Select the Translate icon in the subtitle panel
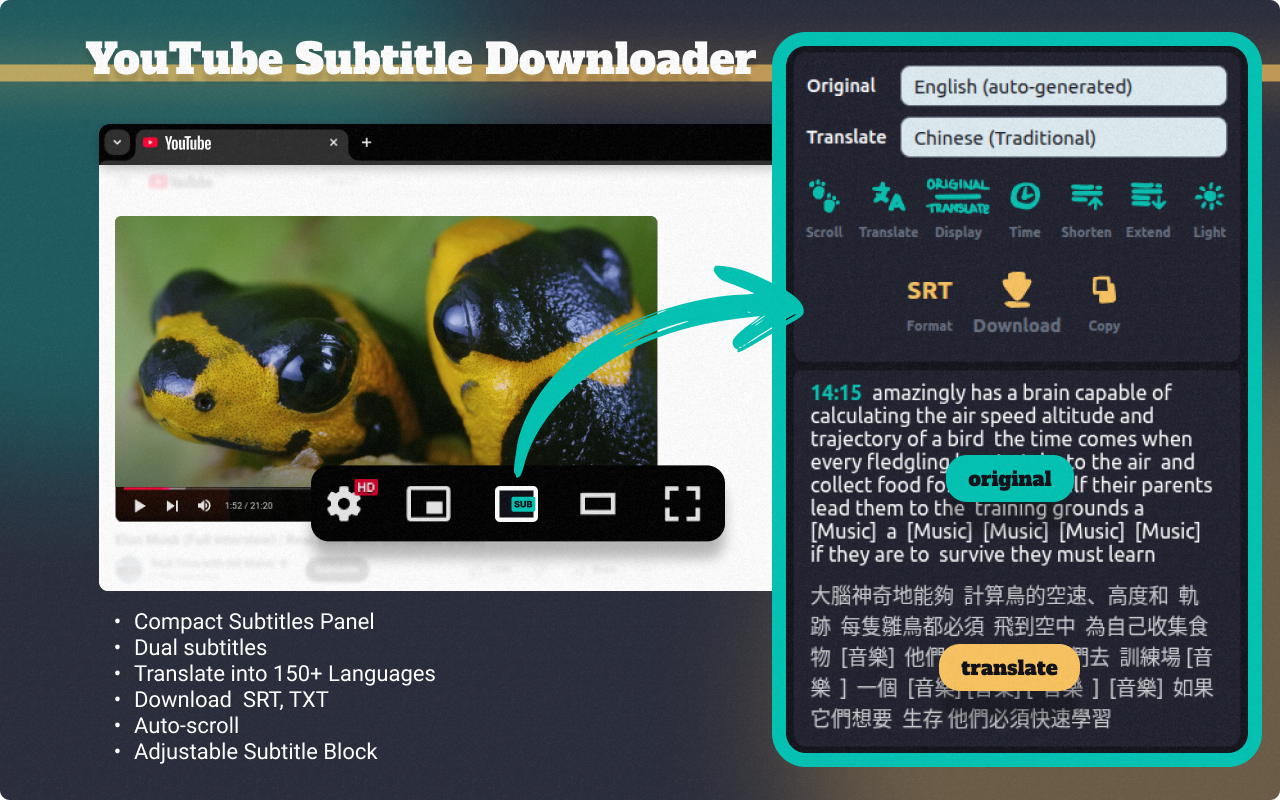1280x800 pixels. click(888, 198)
